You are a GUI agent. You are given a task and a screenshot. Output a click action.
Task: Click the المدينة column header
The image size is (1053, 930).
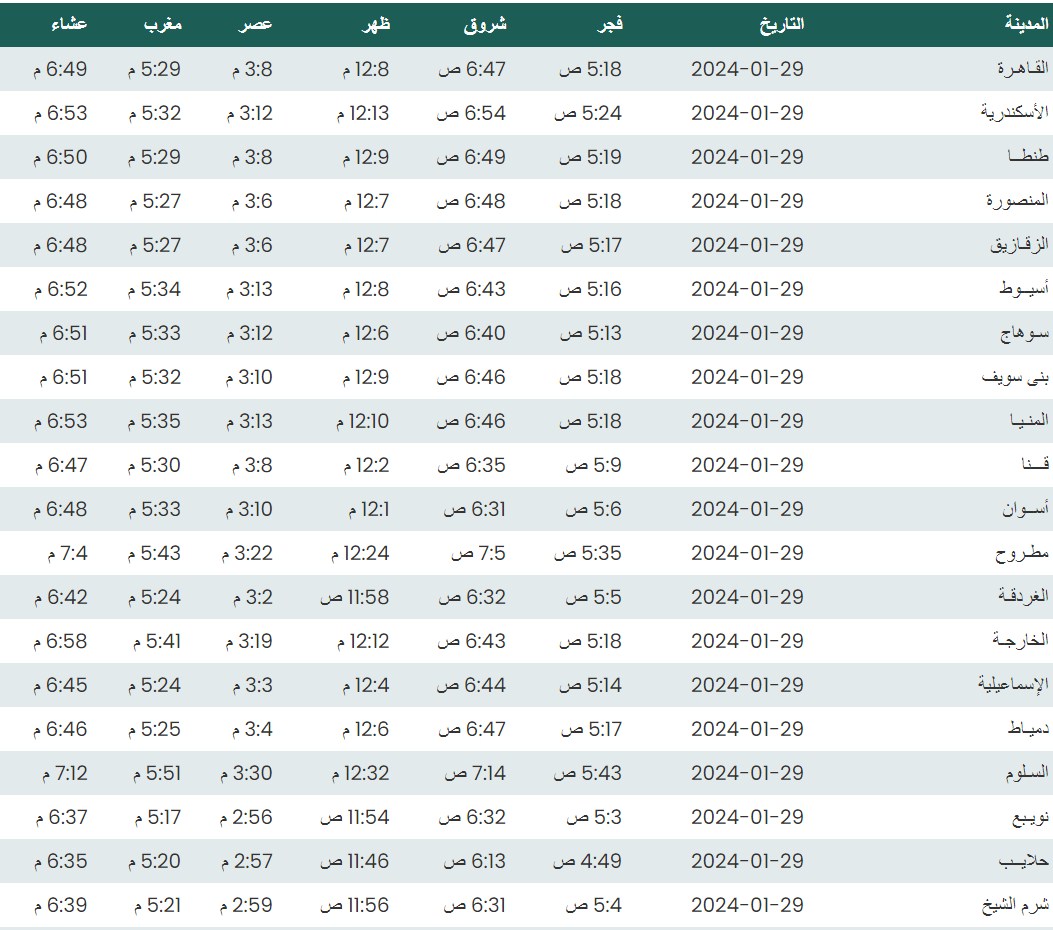(x=1026, y=24)
